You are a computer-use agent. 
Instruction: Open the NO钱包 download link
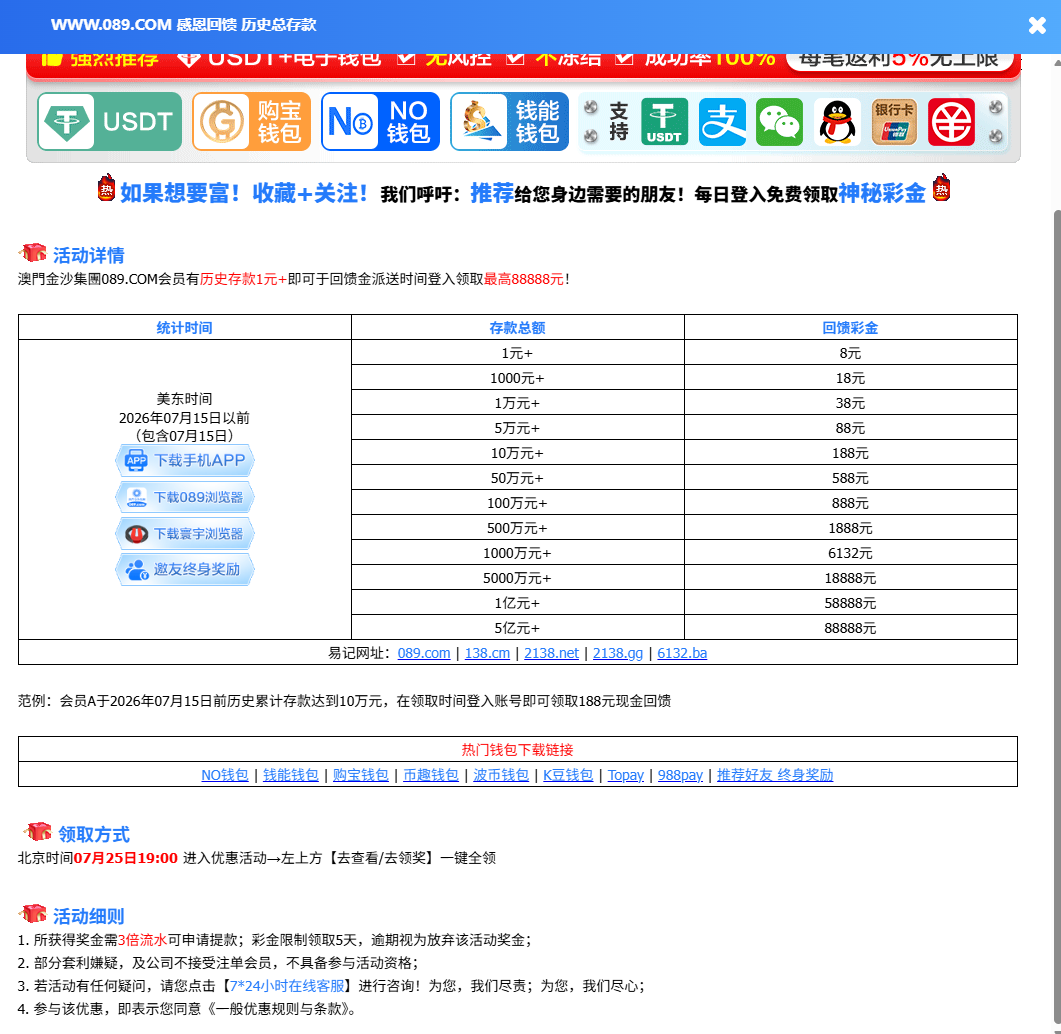[x=225, y=775]
